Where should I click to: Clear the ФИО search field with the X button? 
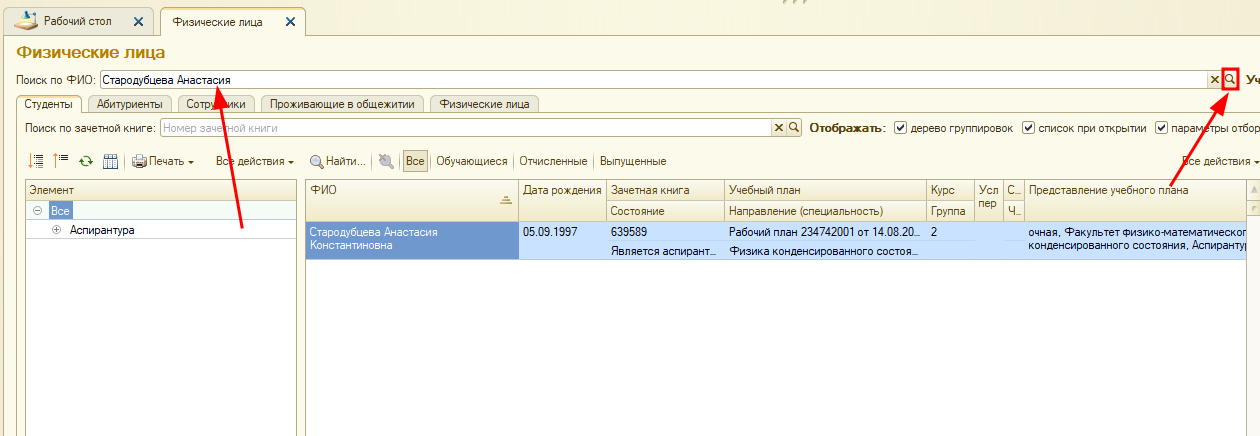point(1215,80)
